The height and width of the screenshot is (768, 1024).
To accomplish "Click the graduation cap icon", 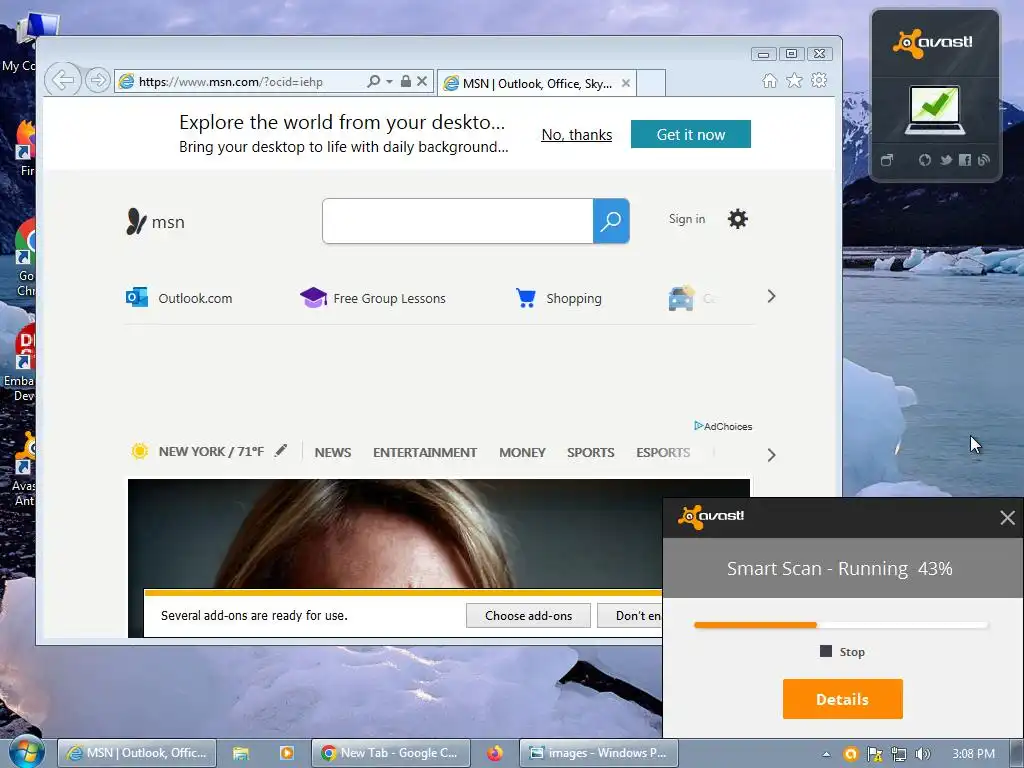I will [313, 297].
